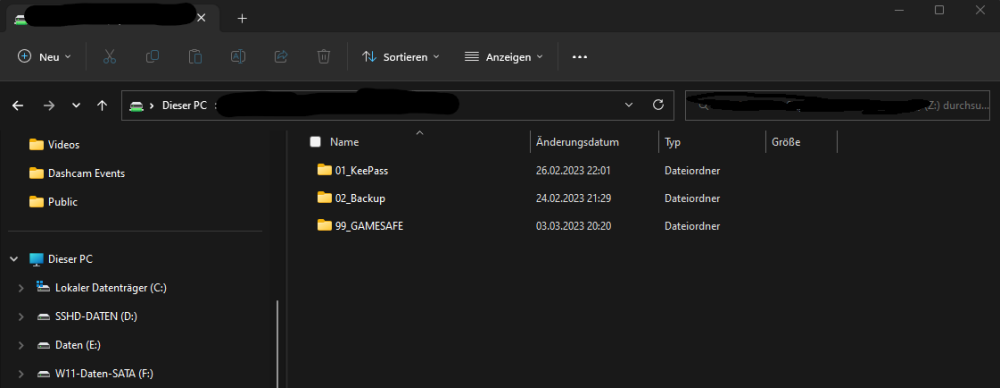Viewport: 1000px width, 388px height.
Task: Open the Anzeigen dropdown
Action: [503, 57]
